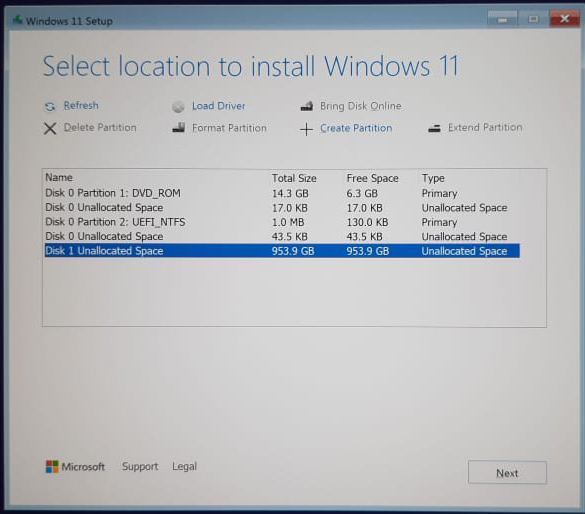
Task: Click the Type column header
Action: 433,178
